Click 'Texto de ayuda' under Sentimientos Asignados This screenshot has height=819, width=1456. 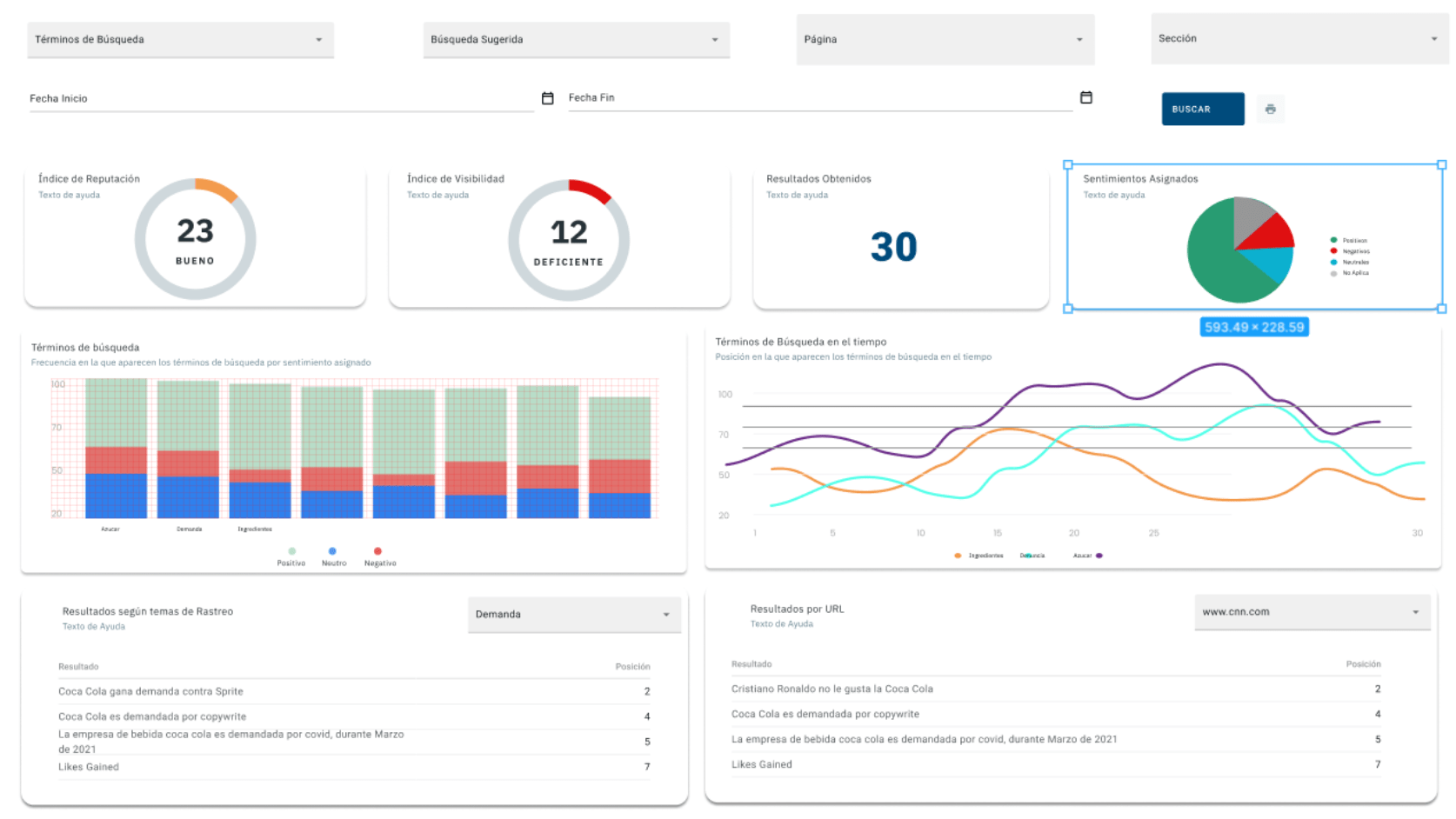click(1114, 195)
